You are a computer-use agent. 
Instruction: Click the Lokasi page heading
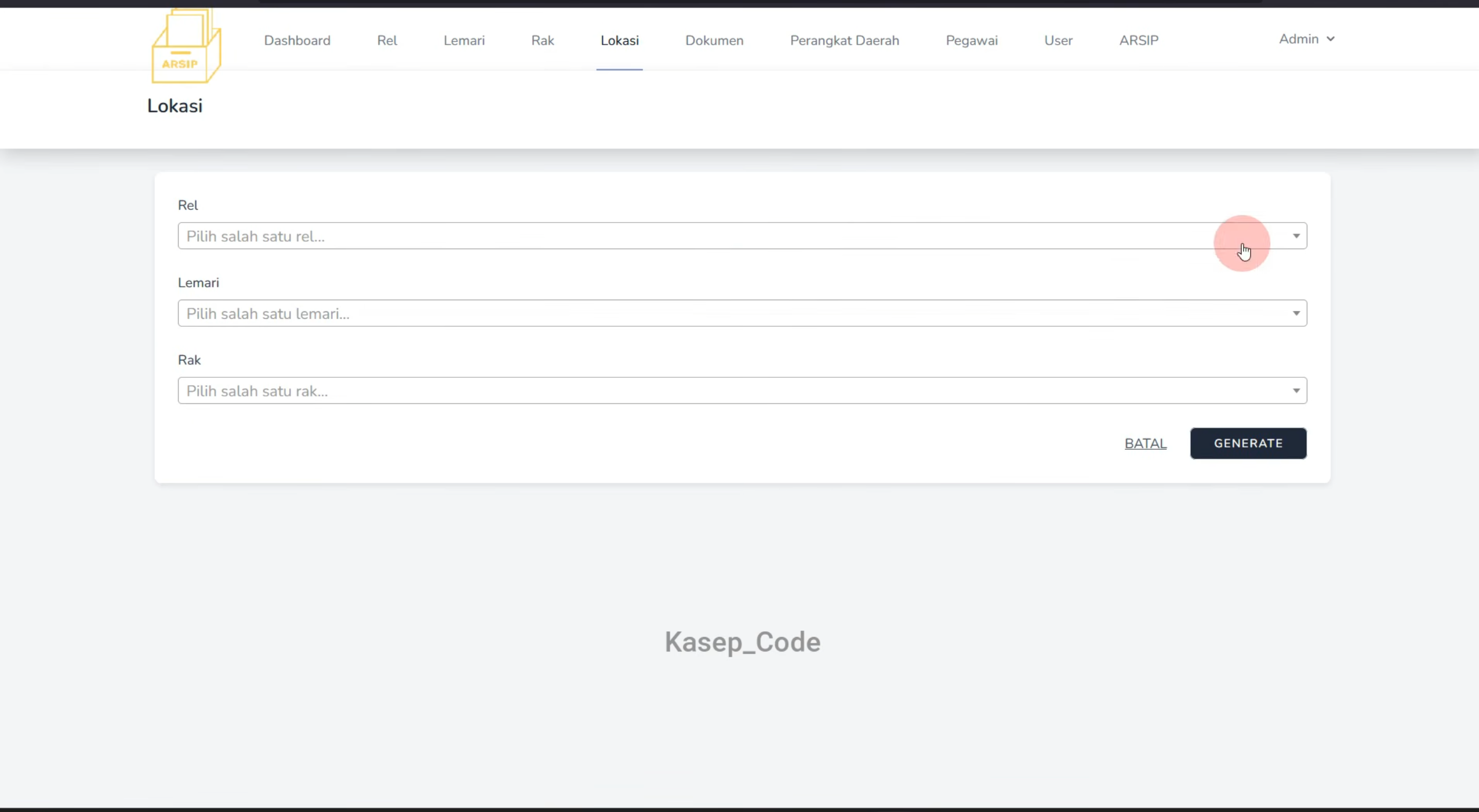coord(175,105)
